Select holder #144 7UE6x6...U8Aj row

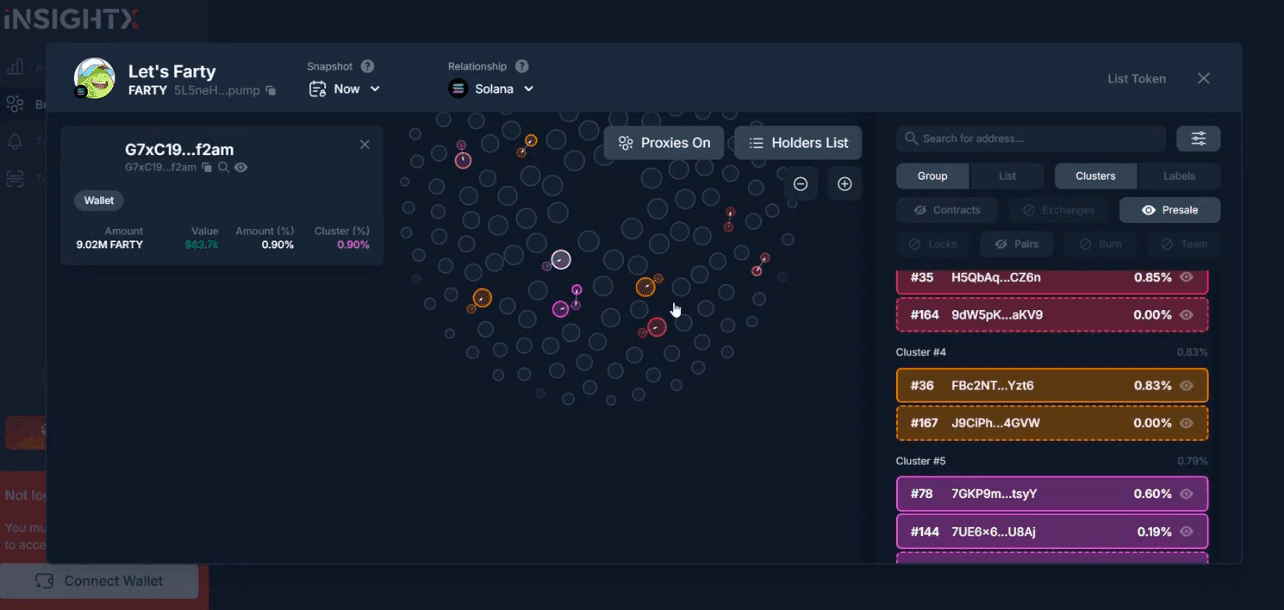1052,532
